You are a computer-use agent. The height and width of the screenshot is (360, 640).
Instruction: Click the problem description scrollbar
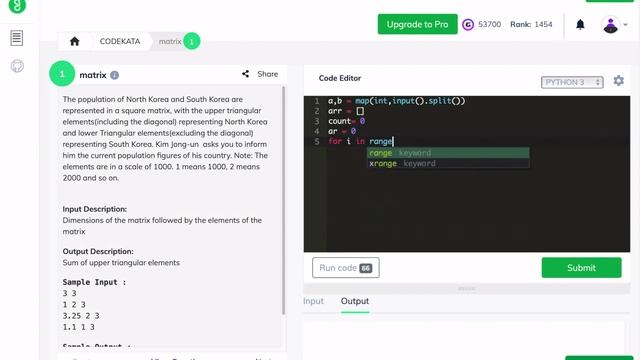(284, 200)
